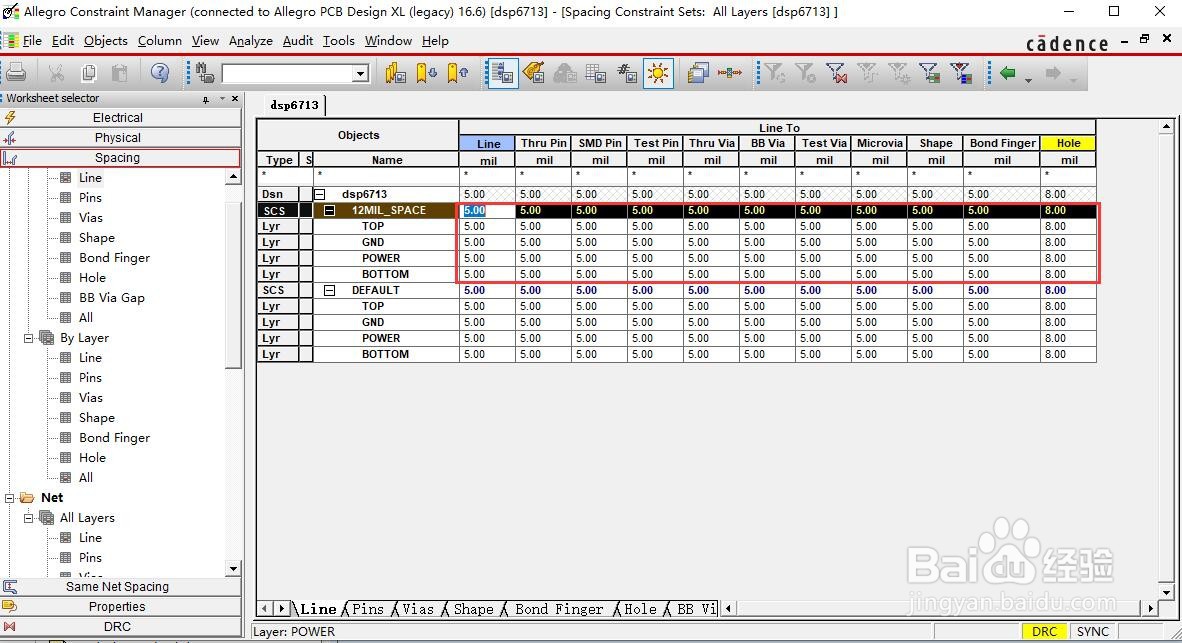Collapse the All Layers tree node
Screen dimensions: 1182x643
coord(29,518)
